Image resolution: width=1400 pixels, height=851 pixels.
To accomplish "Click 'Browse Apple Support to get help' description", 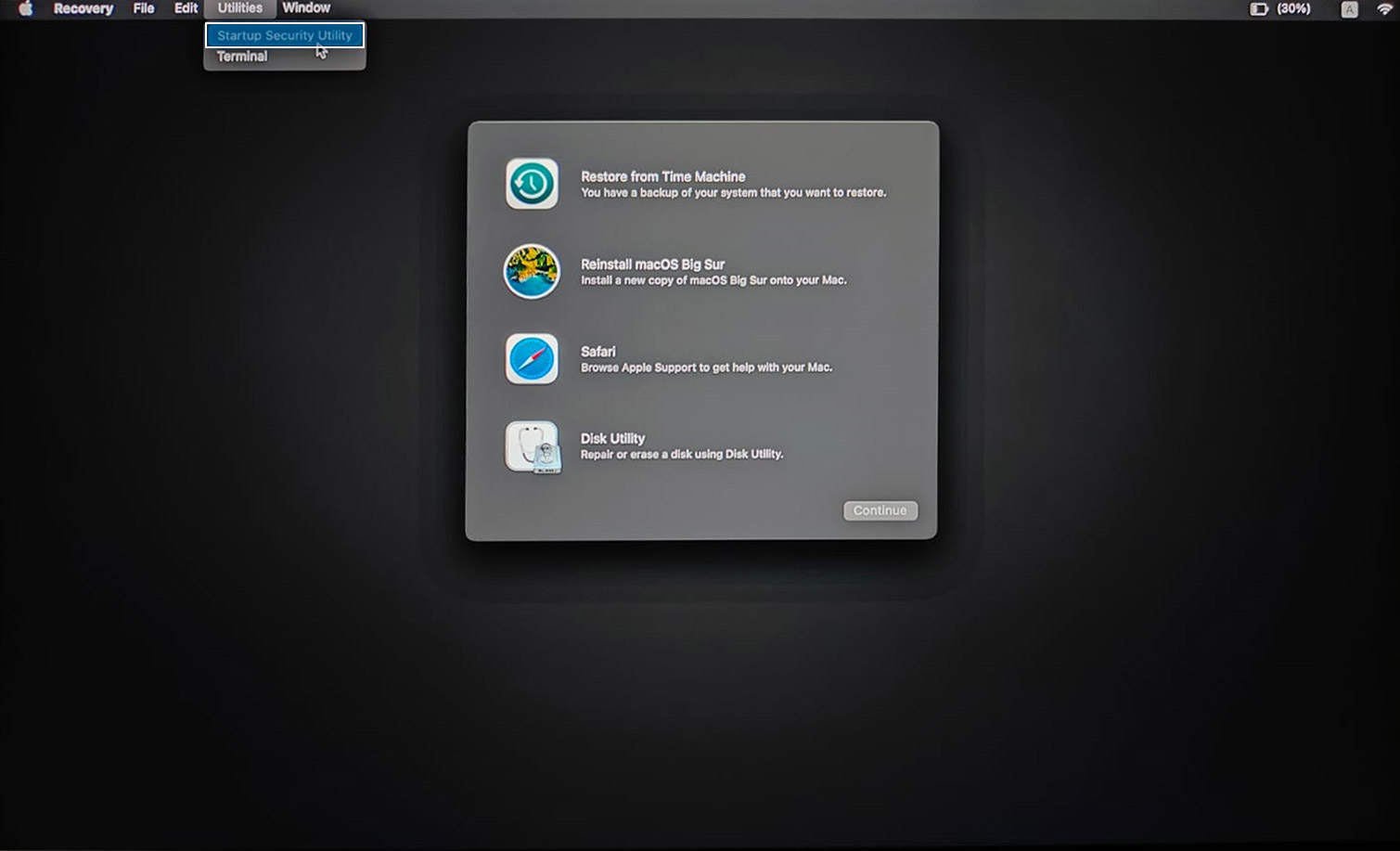I will pos(707,367).
